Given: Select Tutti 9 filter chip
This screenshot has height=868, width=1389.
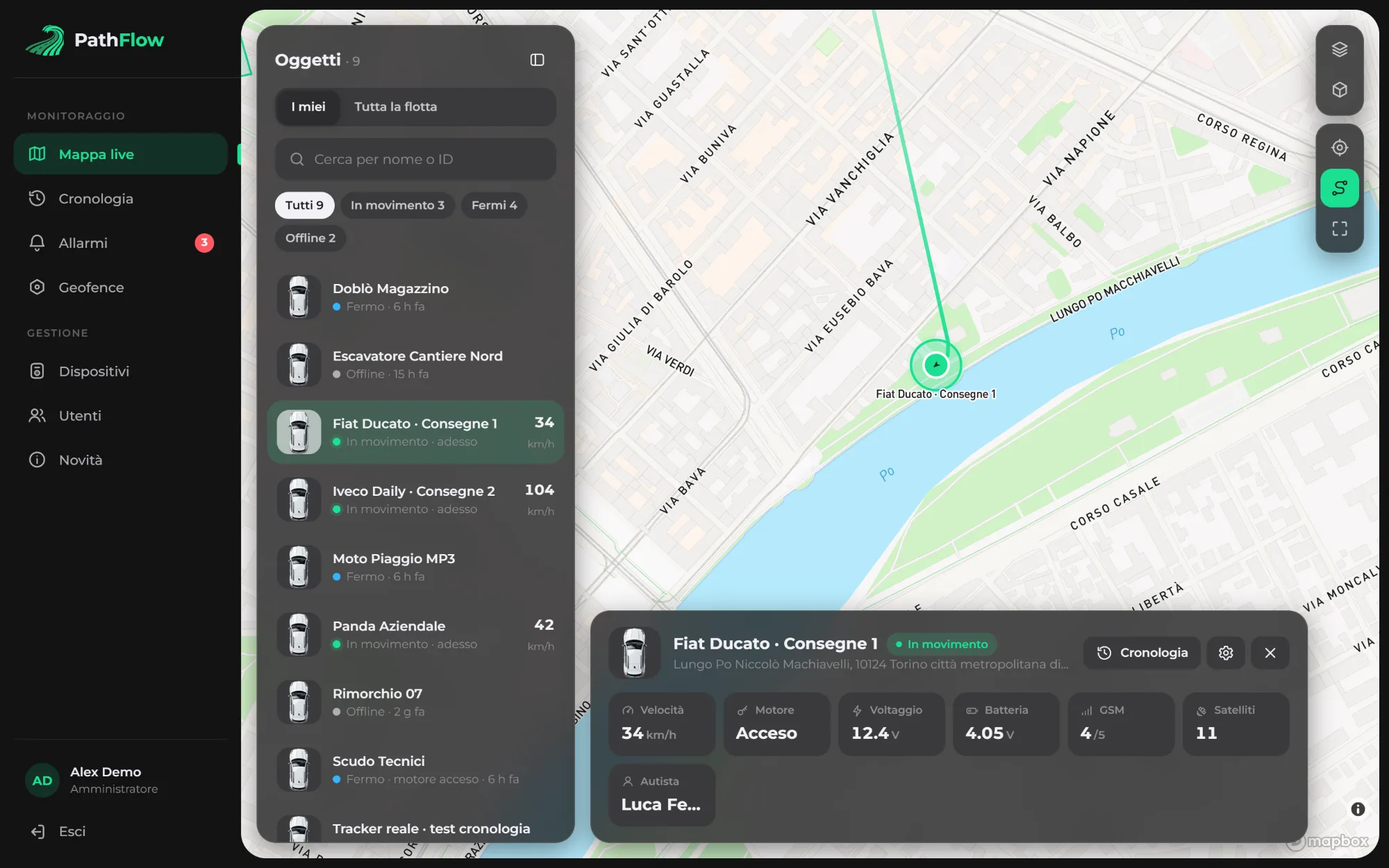Looking at the screenshot, I should 304,206.
